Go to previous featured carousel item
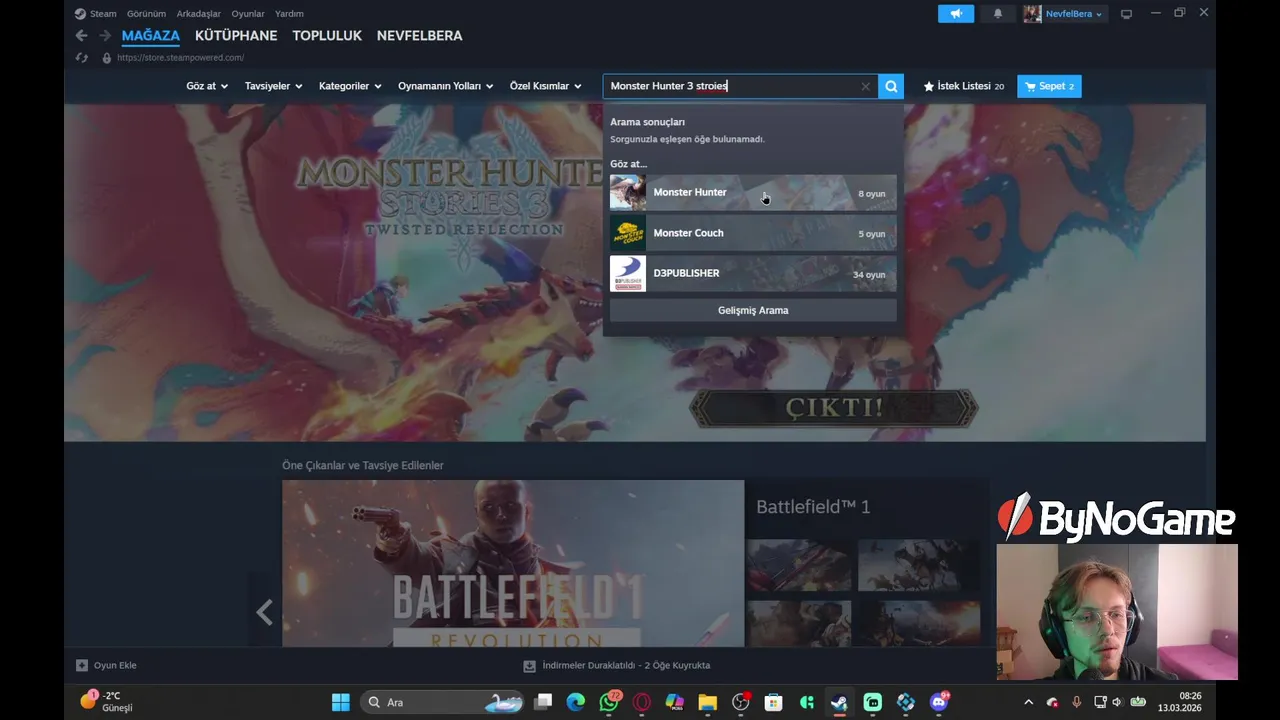1280x720 pixels. [264, 612]
